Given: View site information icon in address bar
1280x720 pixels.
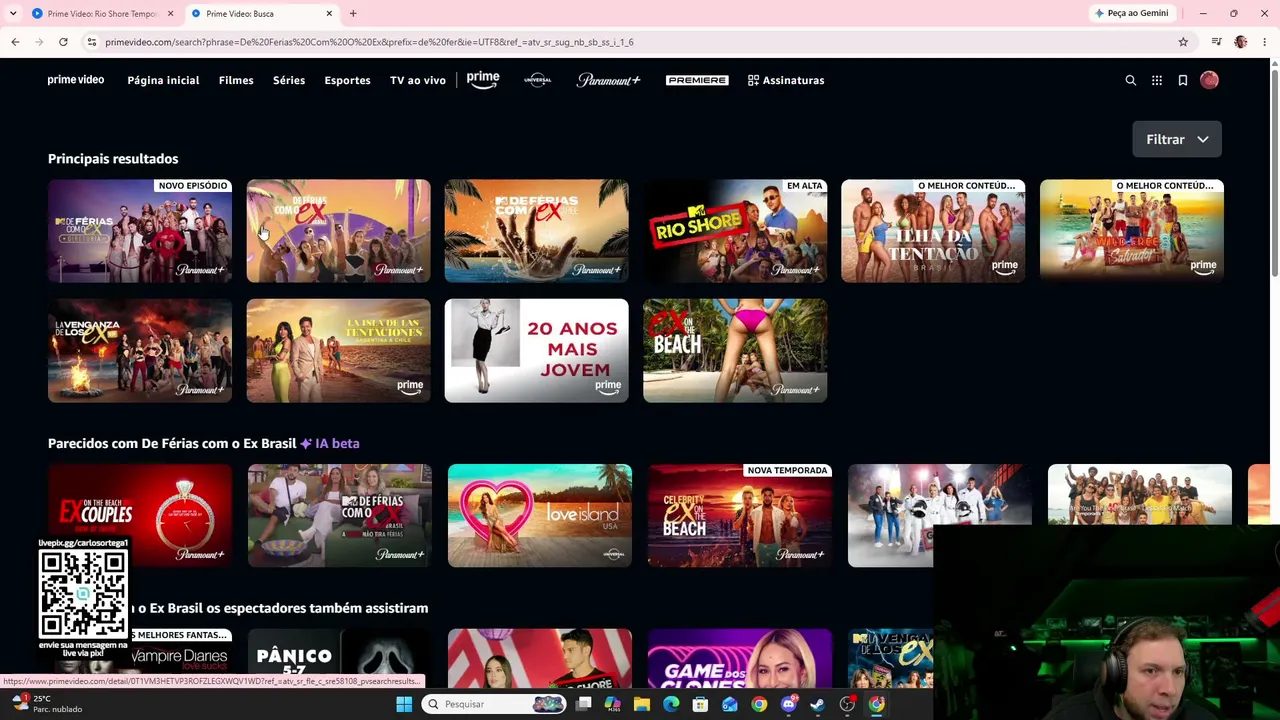Looking at the screenshot, I should (91, 42).
